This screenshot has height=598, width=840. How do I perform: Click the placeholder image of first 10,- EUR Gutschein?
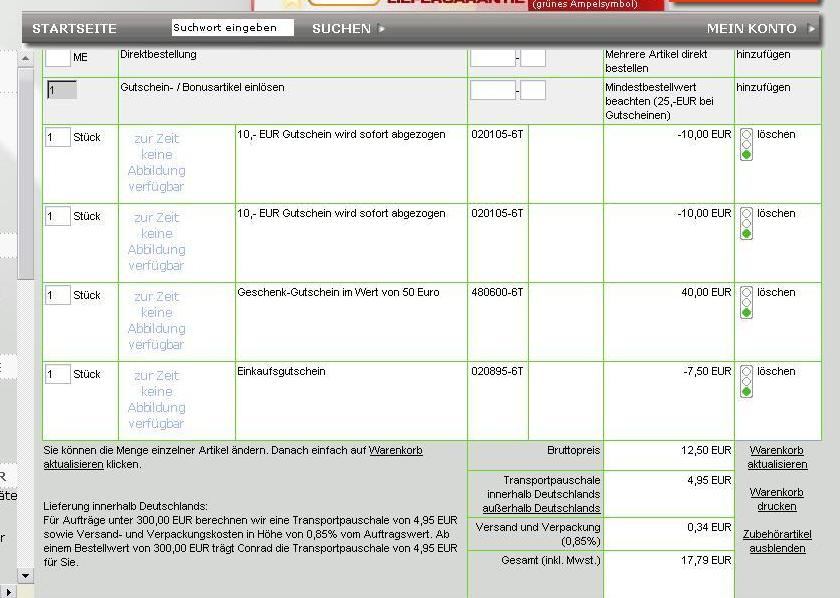tap(156, 162)
